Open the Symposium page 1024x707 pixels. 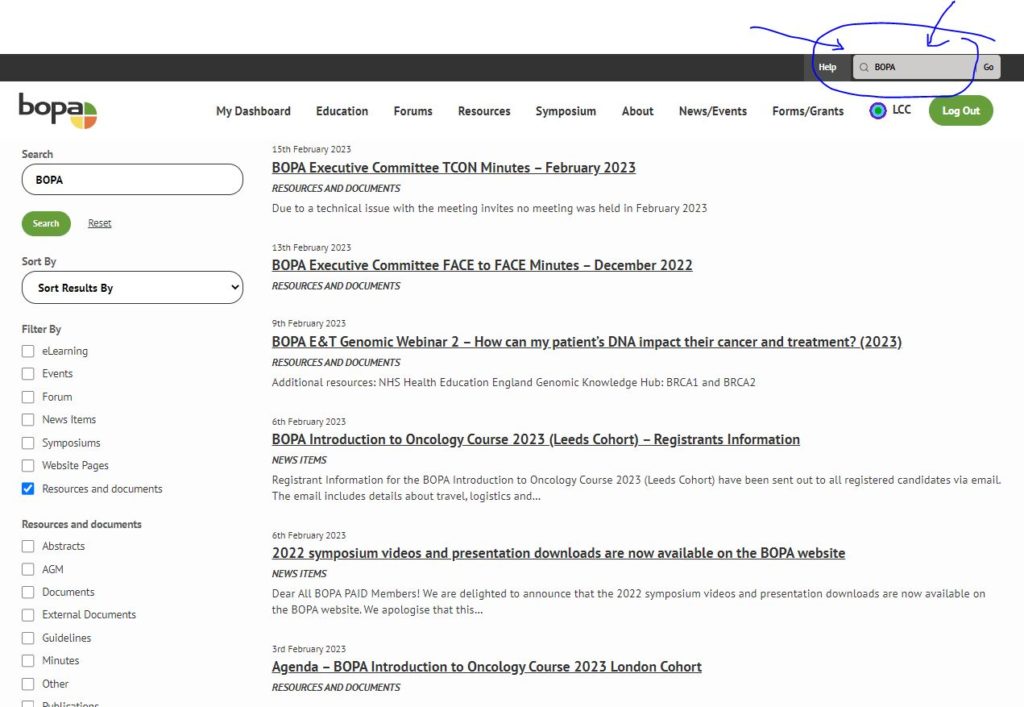[x=565, y=112]
